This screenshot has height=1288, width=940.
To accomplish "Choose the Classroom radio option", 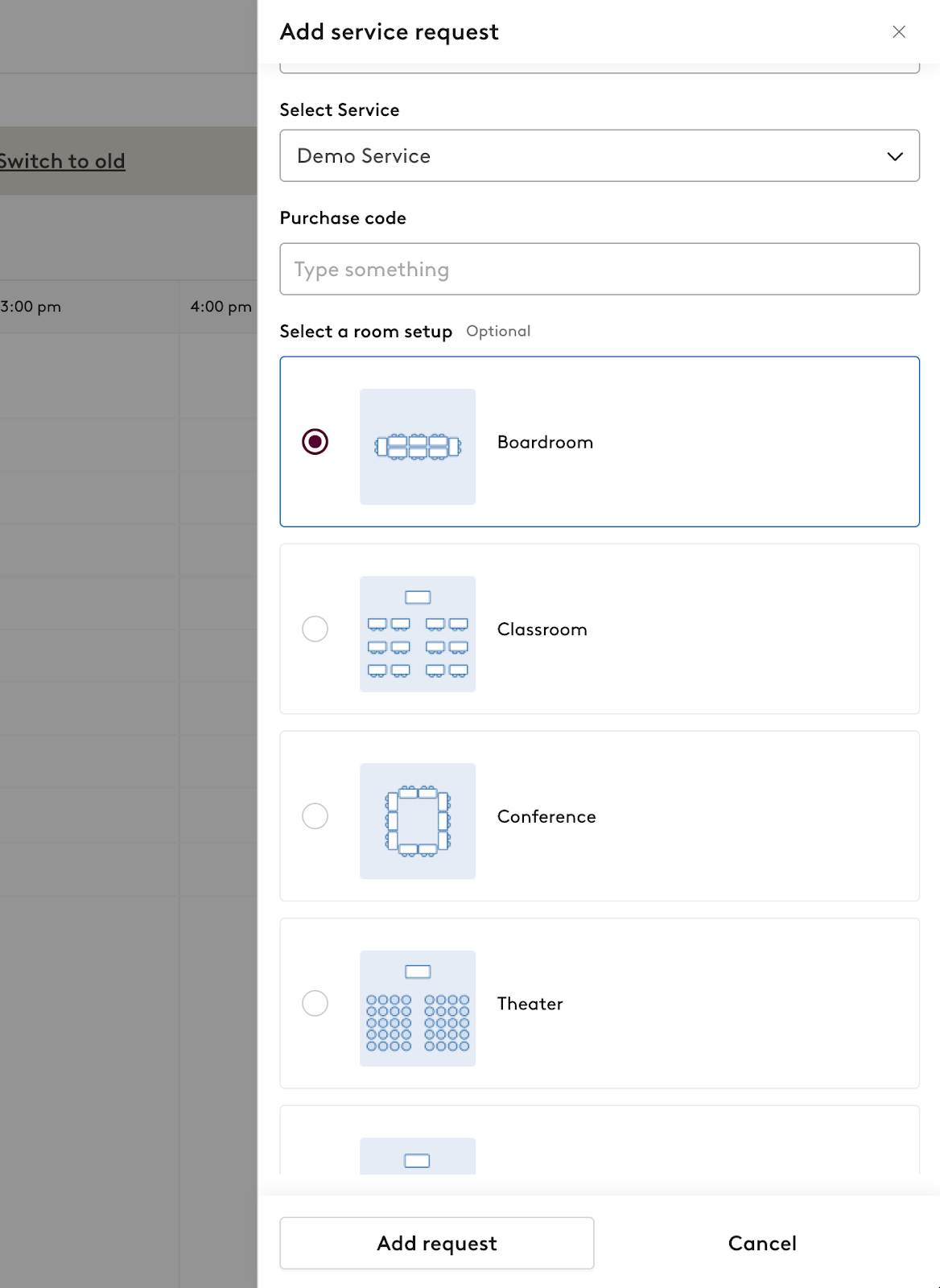I will click(315, 629).
